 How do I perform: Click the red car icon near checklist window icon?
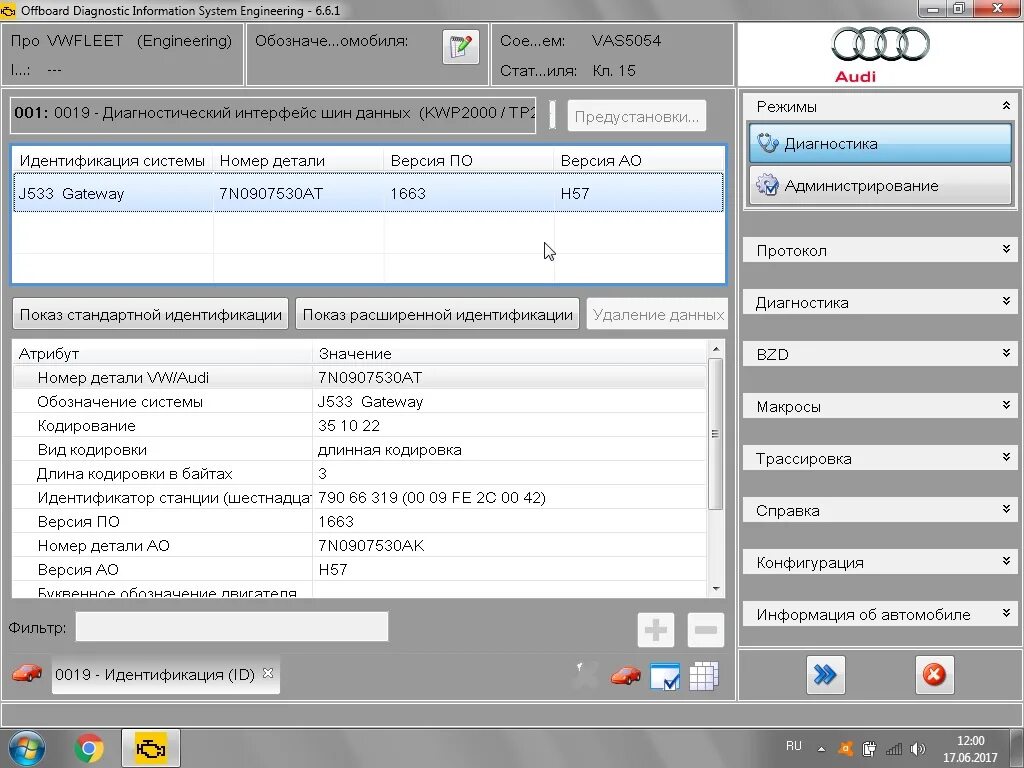(x=626, y=675)
